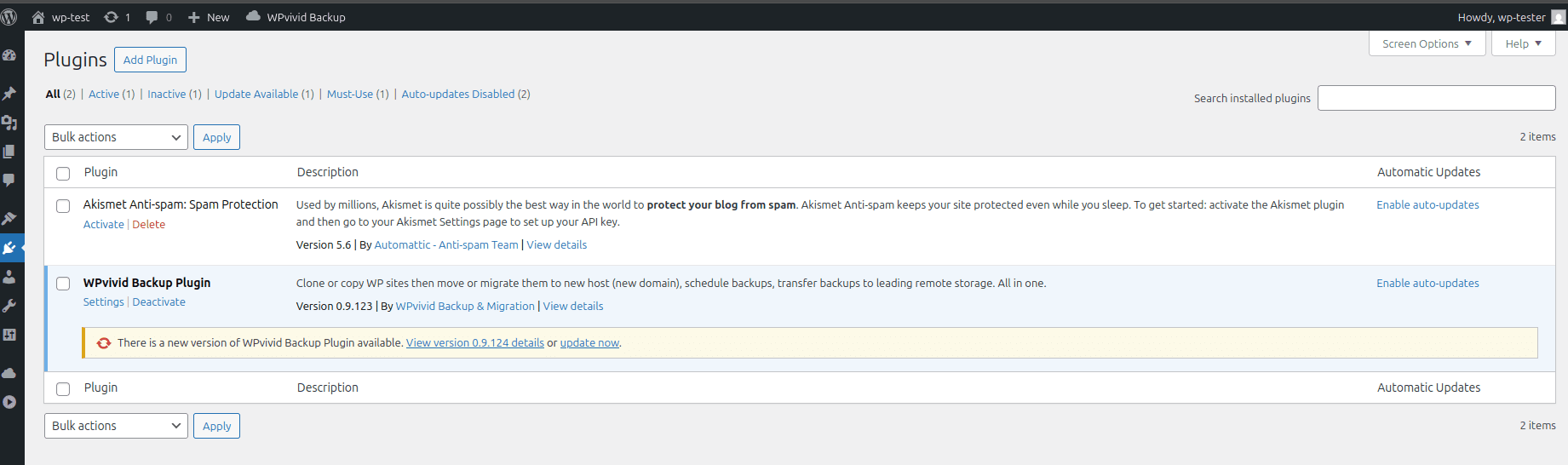Expand the Help panel

pos(1523,43)
